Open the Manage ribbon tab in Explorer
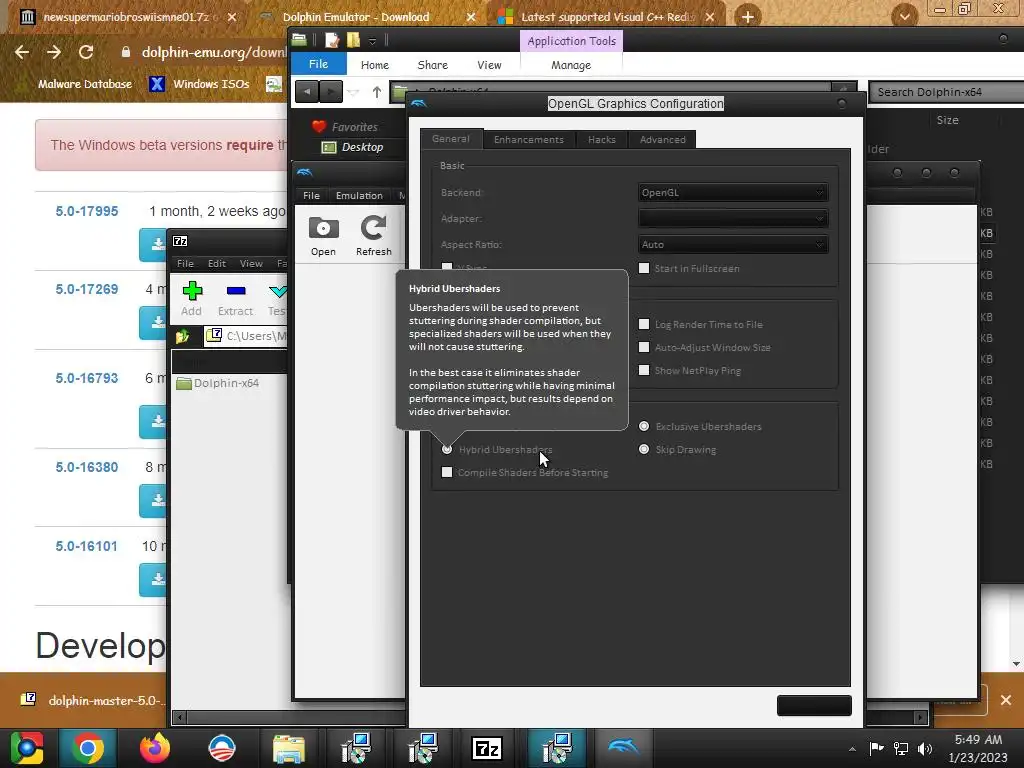This screenshot has height=768, width=1024. (x=571, y=65)
